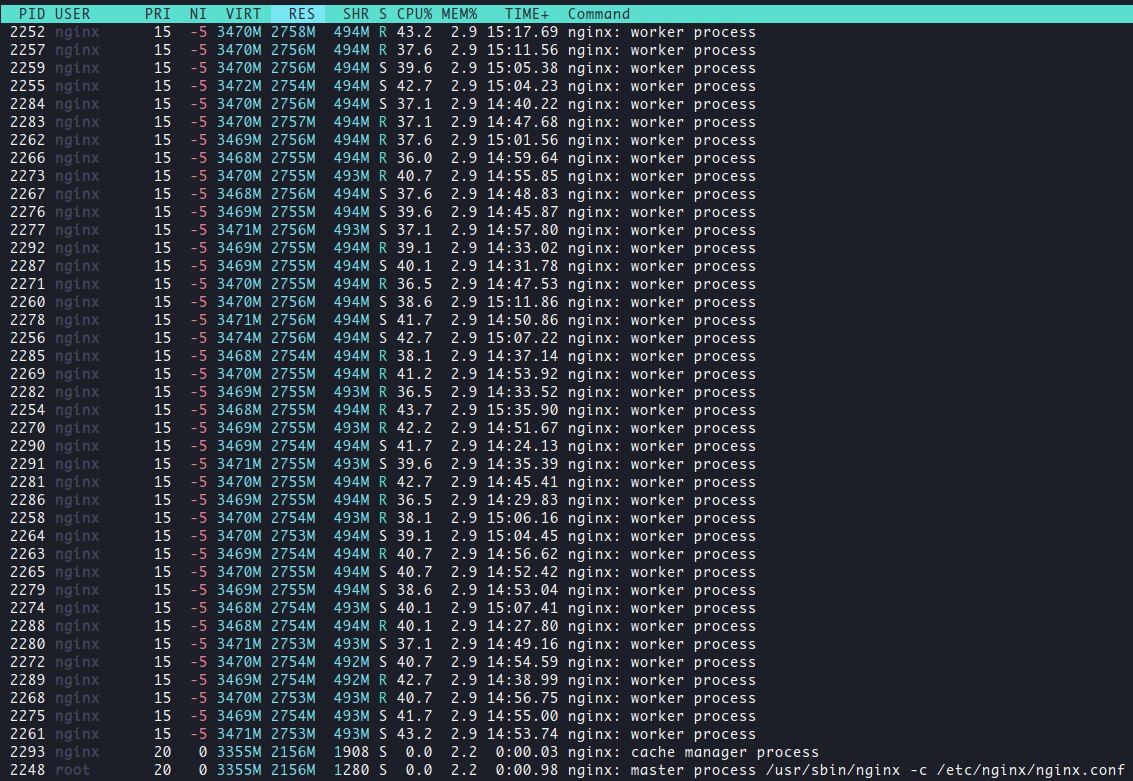This screenshot has width=1133, height=781.
Task: Select process row with PID 2267
Action: click(x=566, y=194)
